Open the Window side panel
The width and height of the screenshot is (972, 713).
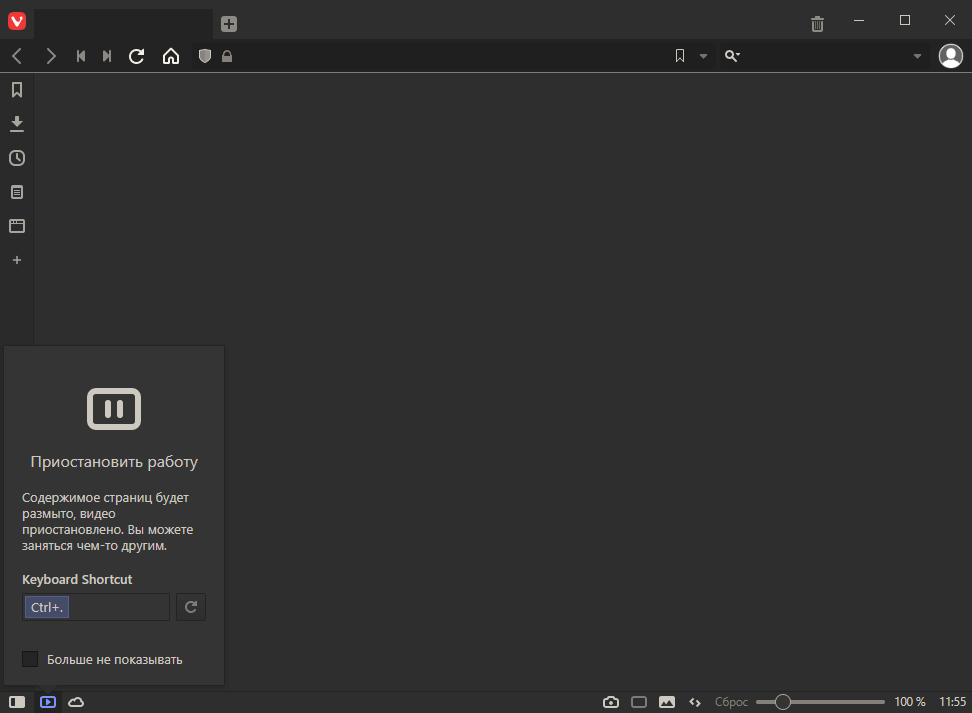[x=17, y=226]
